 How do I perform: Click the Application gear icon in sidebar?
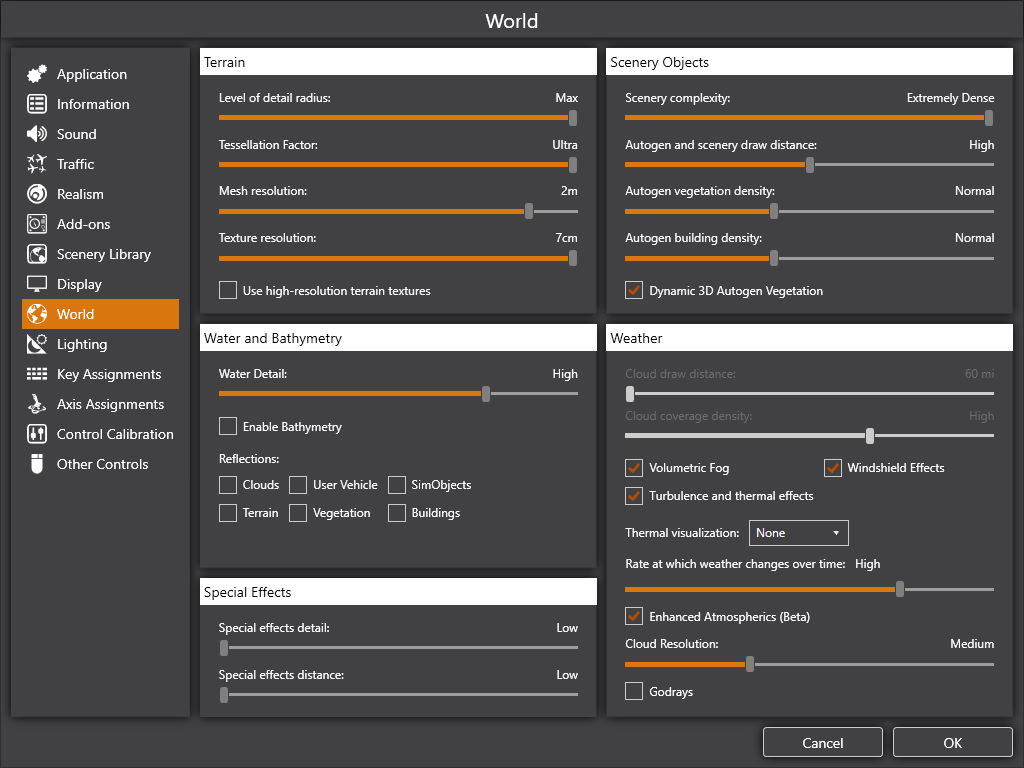pyautogui.click(x=37, y=74)
